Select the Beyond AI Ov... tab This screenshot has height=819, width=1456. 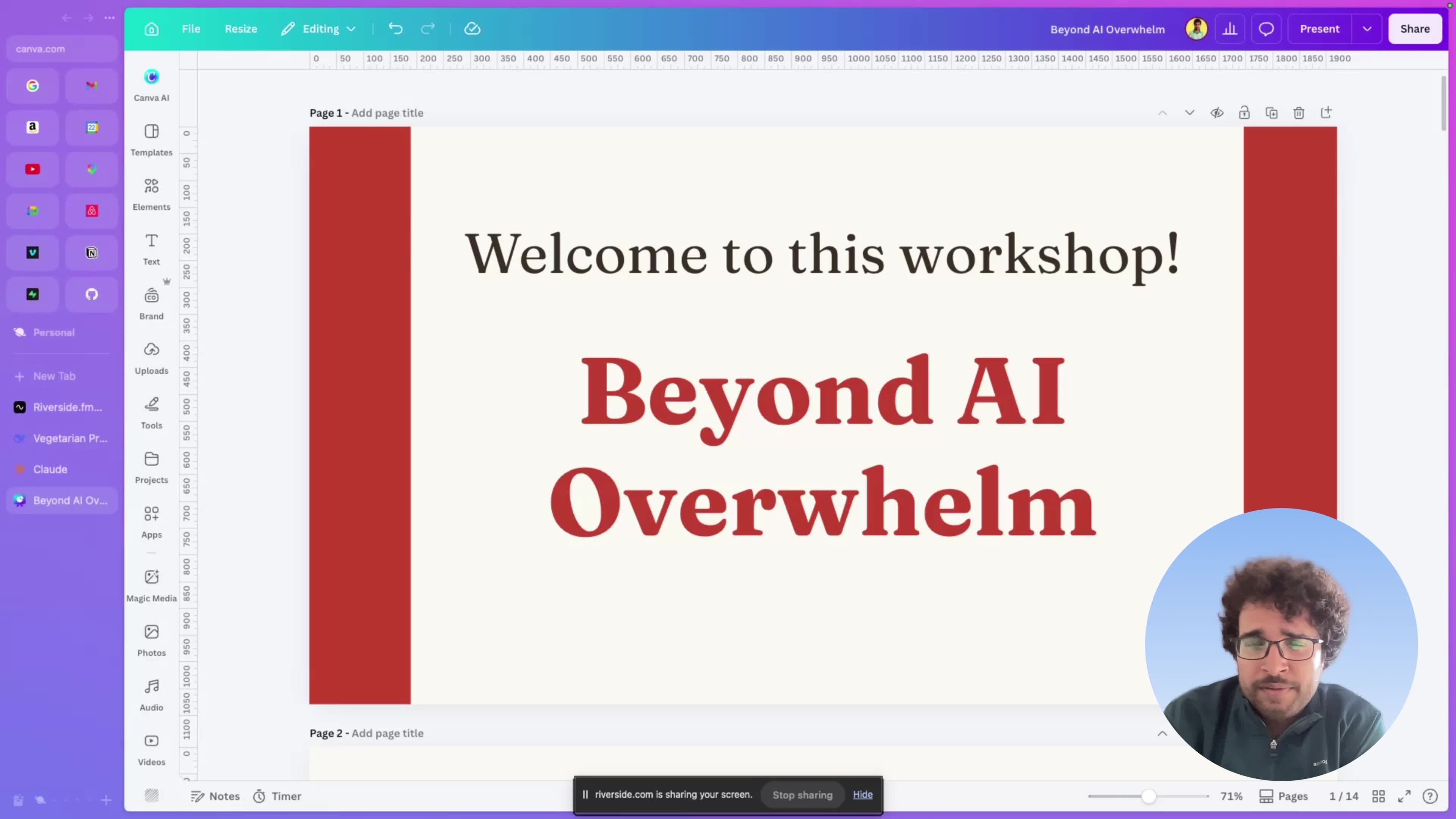tap(62, 500)
